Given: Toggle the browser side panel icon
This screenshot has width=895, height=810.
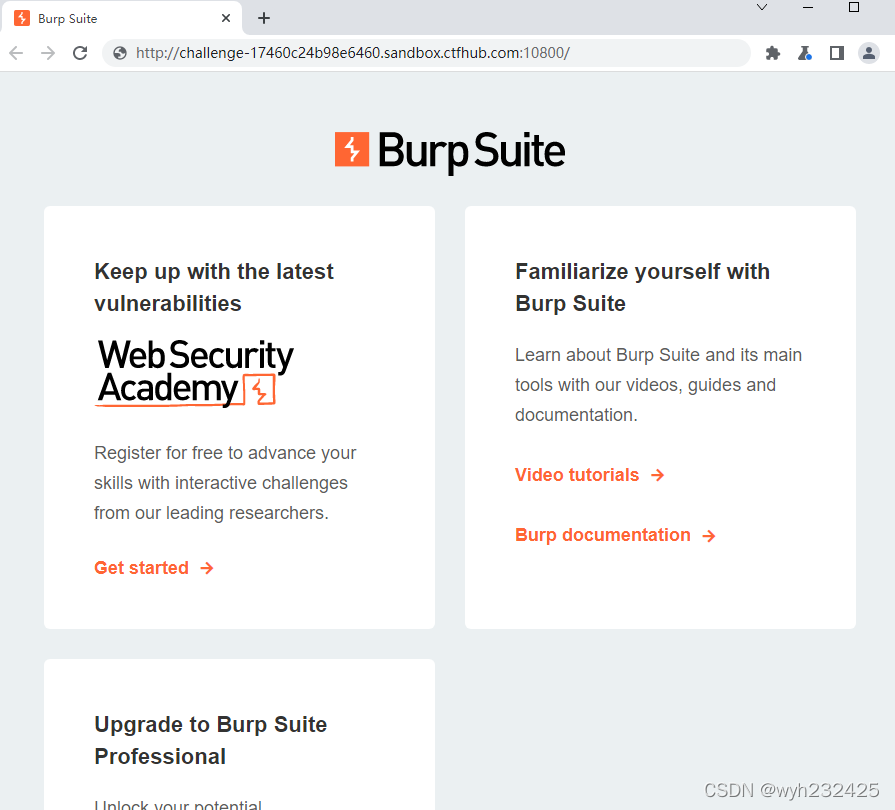Looking at the screenshot, I should tap(837, 53).
